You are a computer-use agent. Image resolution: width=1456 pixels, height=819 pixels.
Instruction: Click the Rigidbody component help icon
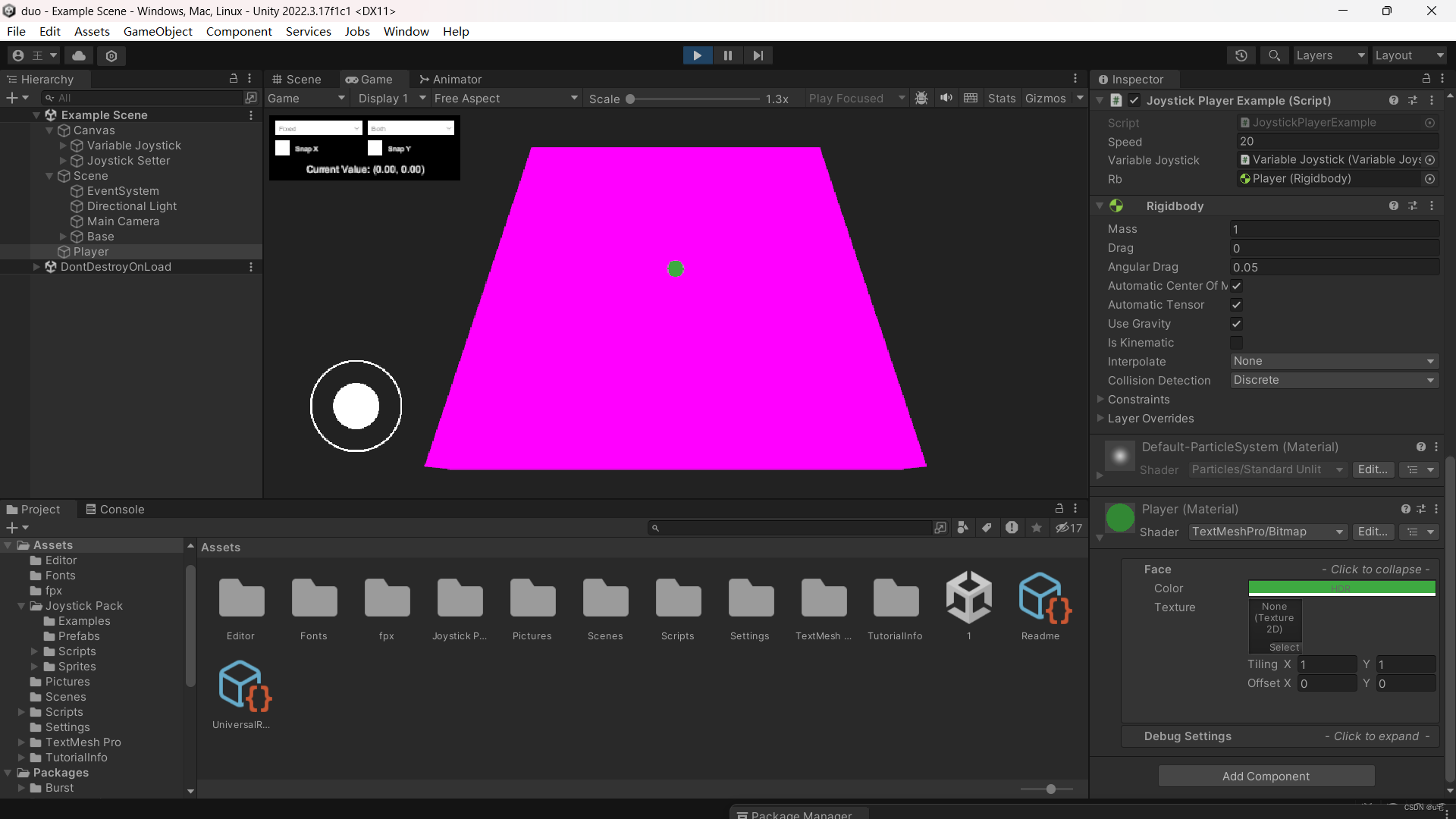[x=1394, y=206]
